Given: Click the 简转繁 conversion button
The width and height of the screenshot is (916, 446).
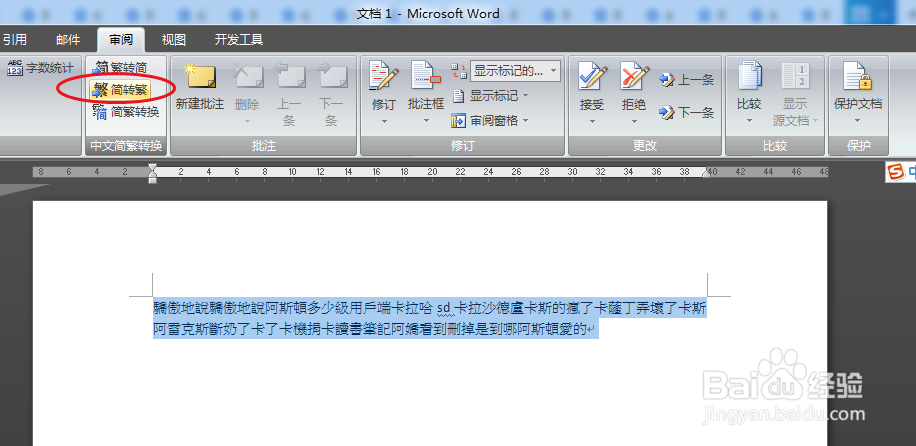Looking at the screenshot, I should tap(120, 89).
